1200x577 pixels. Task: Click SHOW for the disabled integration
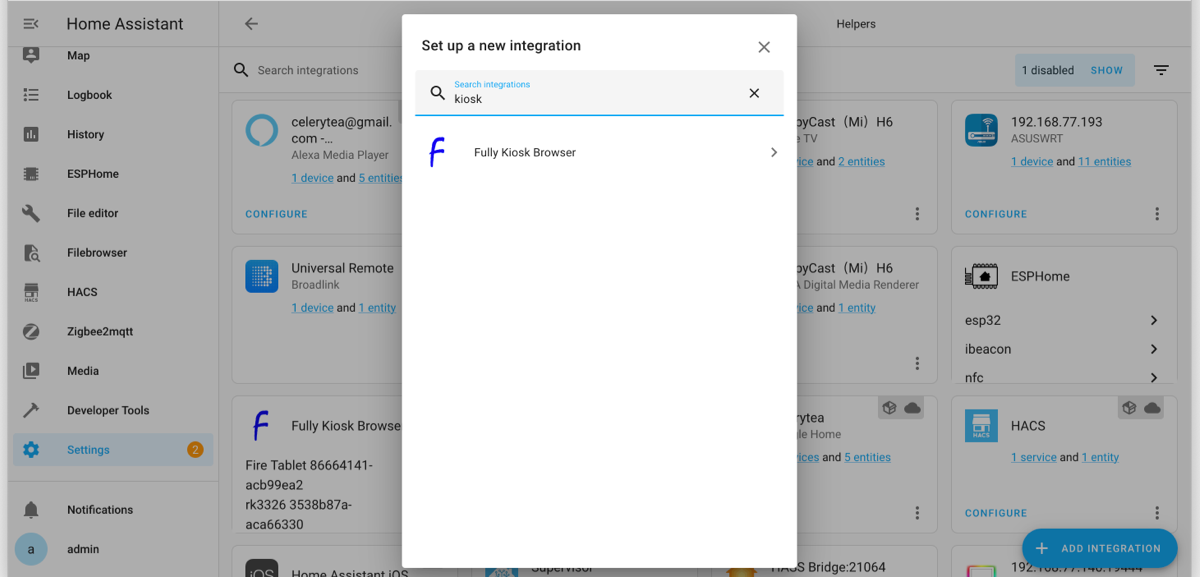(x=1107, y=70)
